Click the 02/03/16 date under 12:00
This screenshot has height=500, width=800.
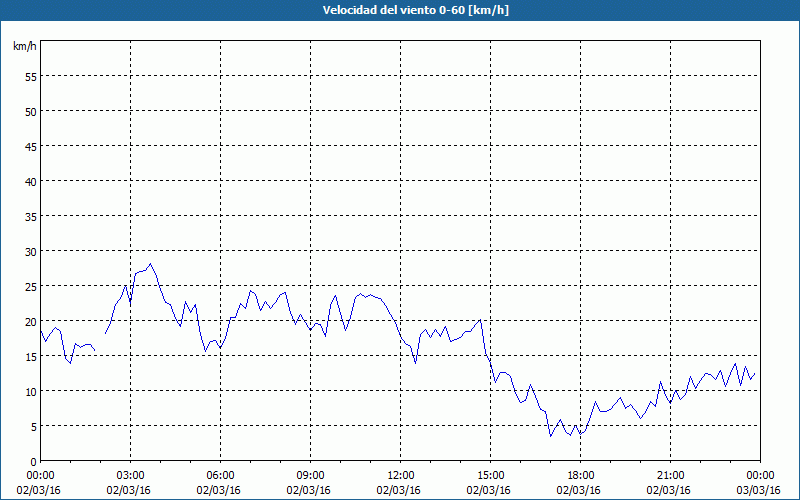tap(398, 490)
